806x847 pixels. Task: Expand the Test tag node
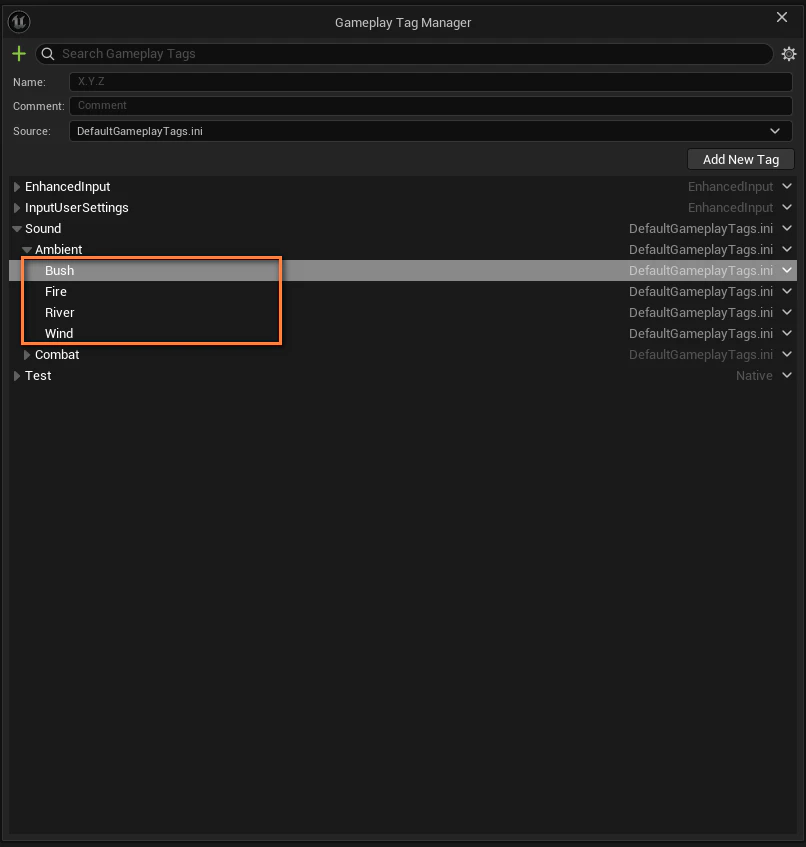pyautogui.click(x=17, y=376)
